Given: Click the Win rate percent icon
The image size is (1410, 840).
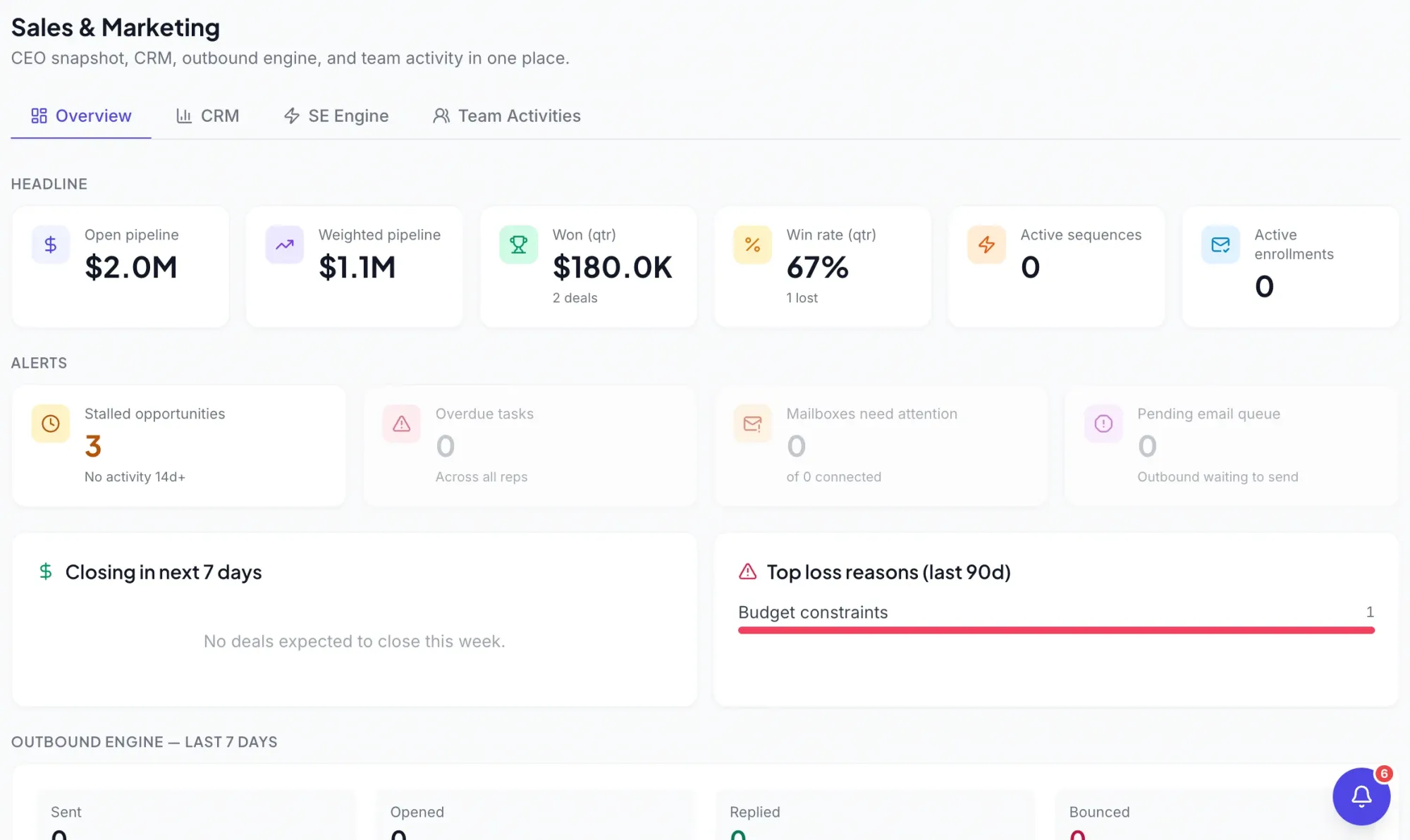Looking at the screenshot, I should click(x=753, y=245).
